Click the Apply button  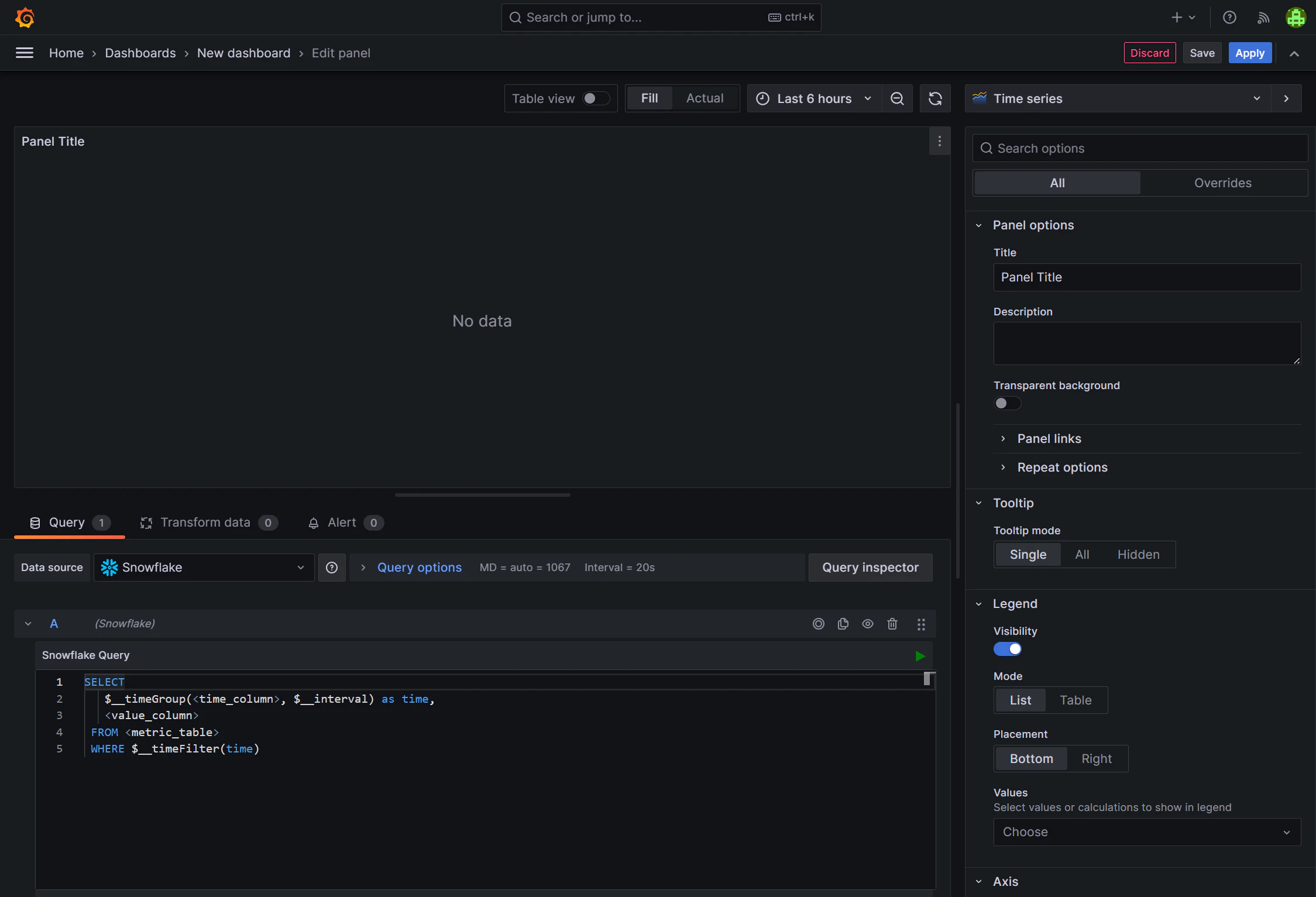[1249, 53]
